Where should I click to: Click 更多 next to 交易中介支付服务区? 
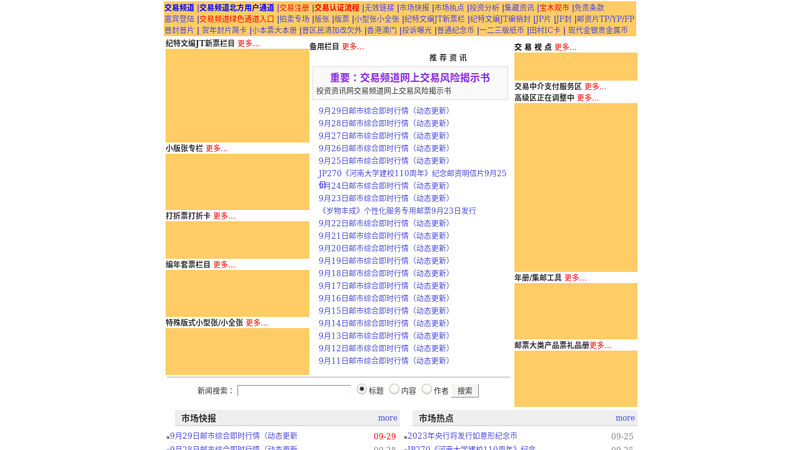coord(595,86)
